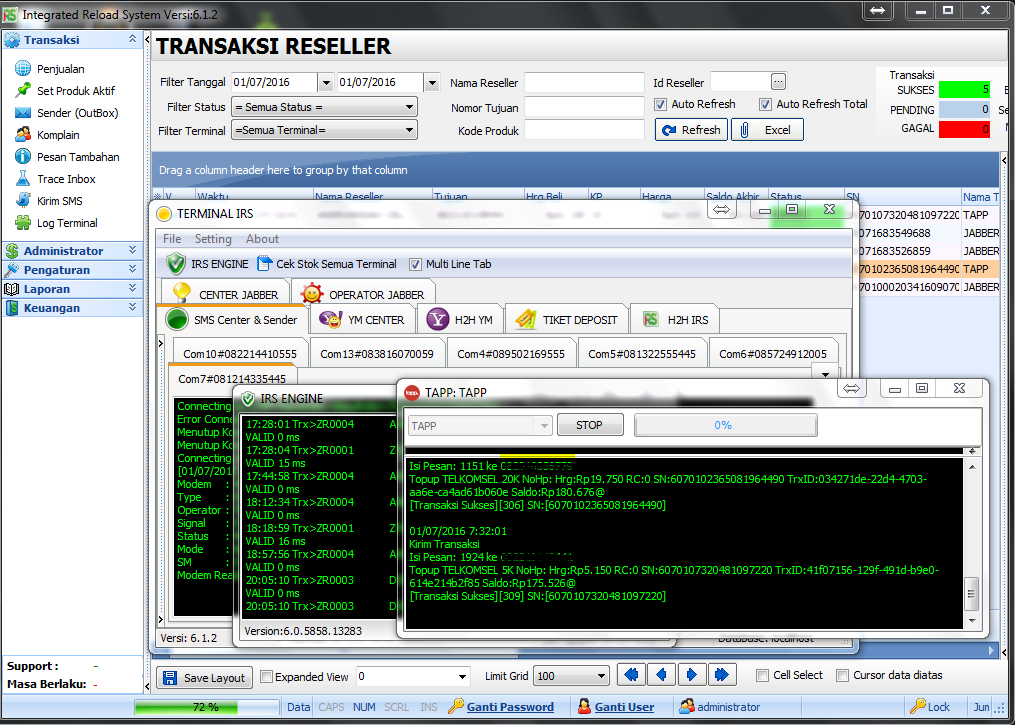Go to next page arrow
The image size is (1015, 725).
(692, 675)
